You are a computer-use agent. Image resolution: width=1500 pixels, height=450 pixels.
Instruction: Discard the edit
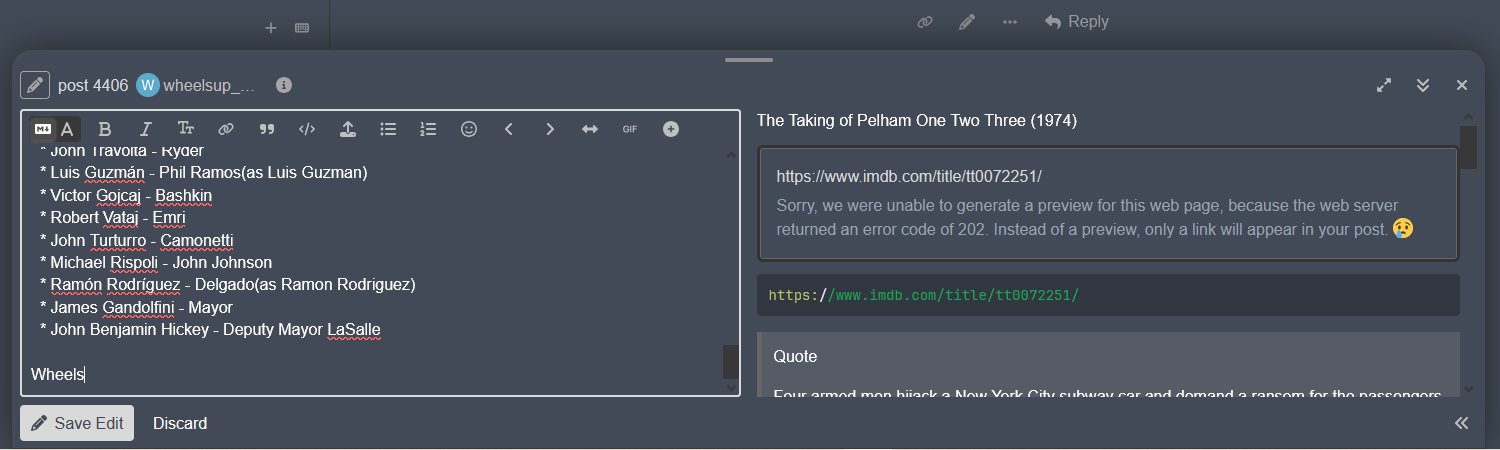[180, 423]
